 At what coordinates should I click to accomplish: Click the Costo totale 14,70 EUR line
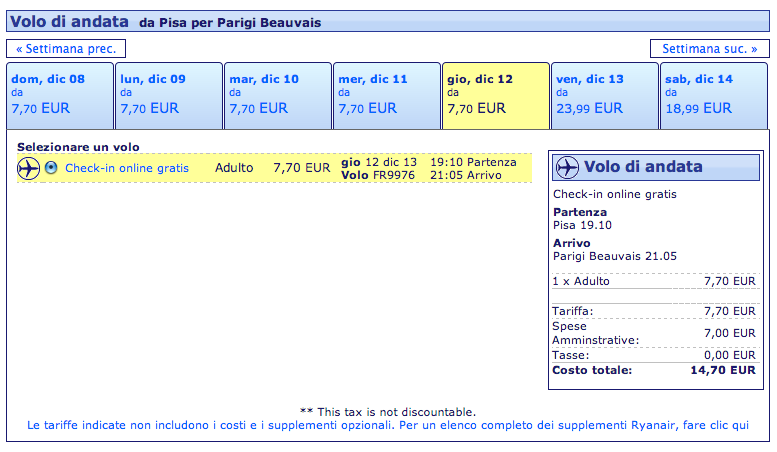click(x=655, y=370)
